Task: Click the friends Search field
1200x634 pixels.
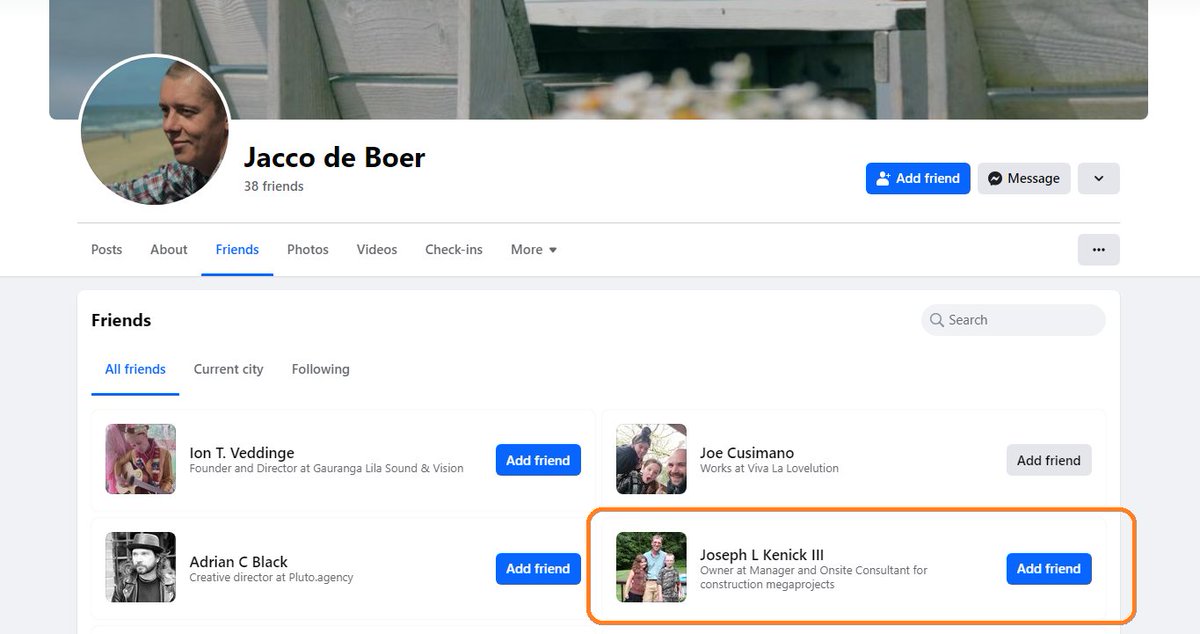Action: [1013, 320]
